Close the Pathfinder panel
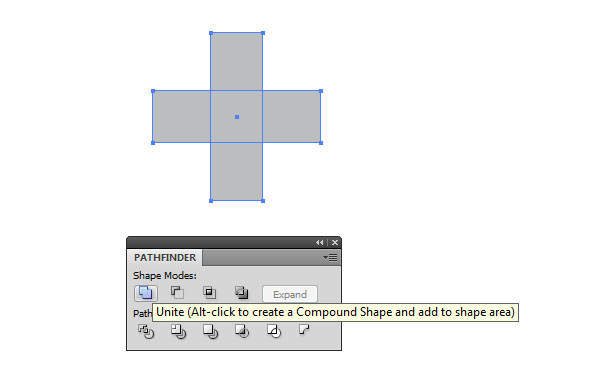 tap(335, 242)
